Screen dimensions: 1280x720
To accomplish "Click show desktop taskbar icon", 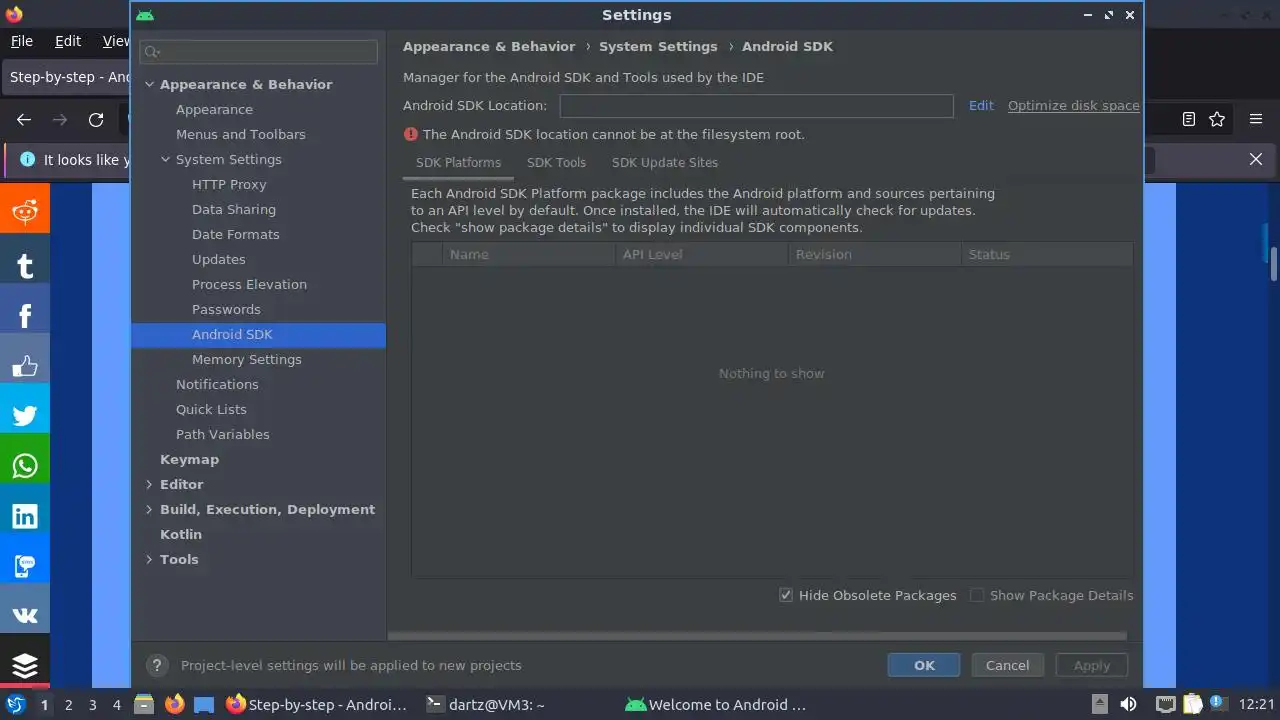I will (x=204, y=704).
